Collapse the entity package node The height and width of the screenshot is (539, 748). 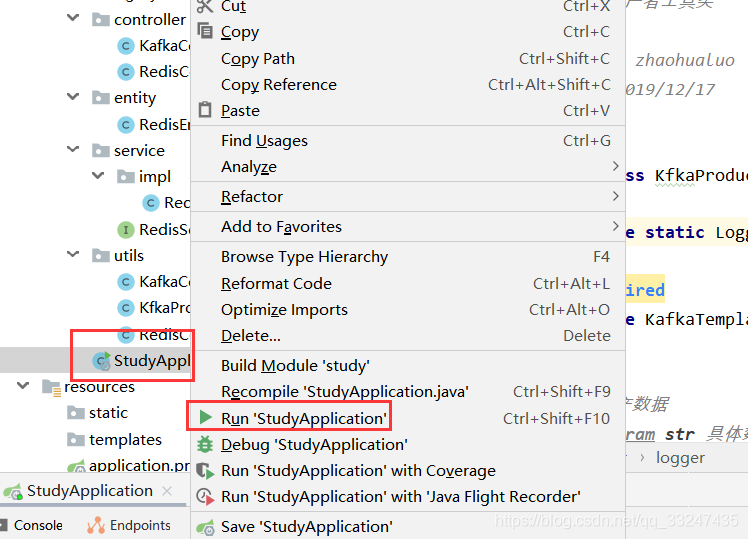click(x=73, y=97)
